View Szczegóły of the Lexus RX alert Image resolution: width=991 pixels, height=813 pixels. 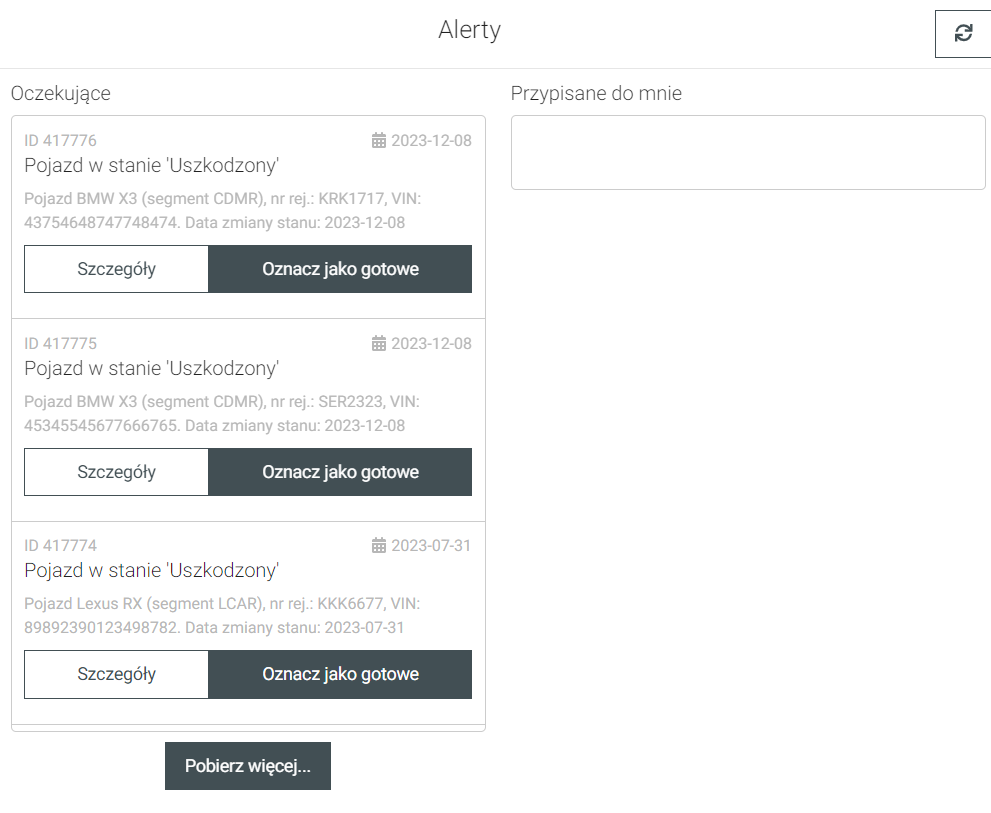116,674
